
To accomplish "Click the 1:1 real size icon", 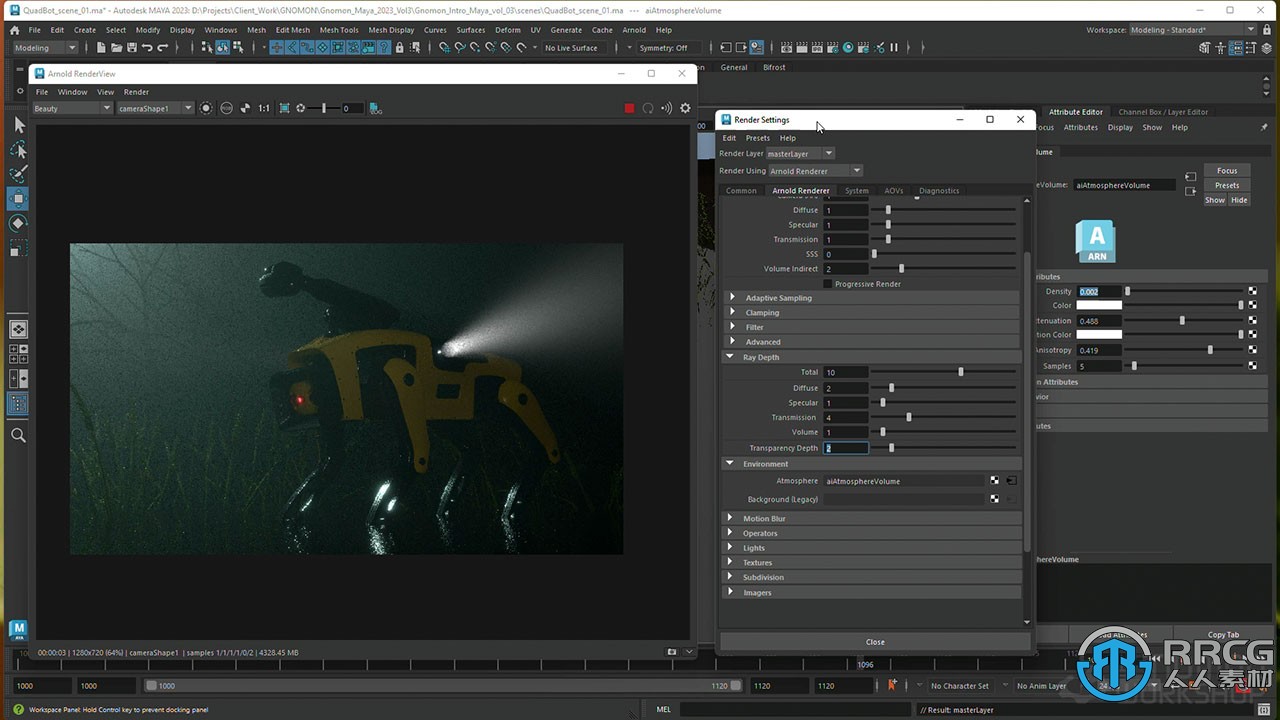I will pos(264,108).
